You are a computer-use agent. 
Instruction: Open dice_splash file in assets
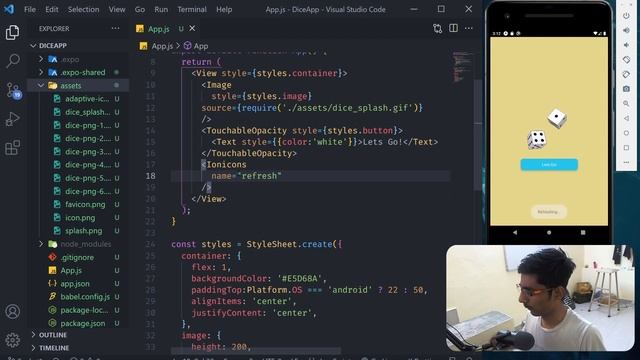(87, 112)
